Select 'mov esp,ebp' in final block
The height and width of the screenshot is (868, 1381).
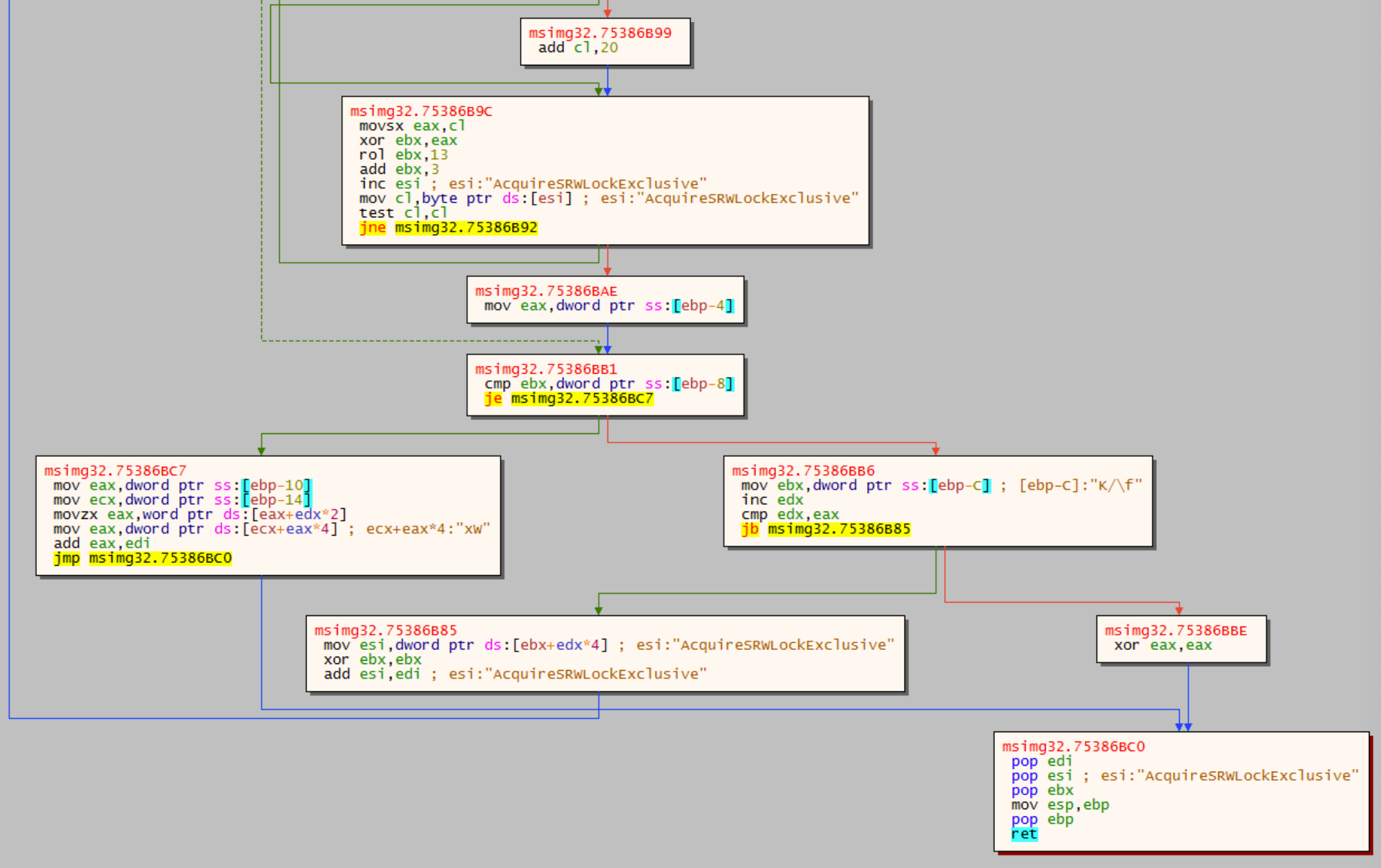point(1059,805)
